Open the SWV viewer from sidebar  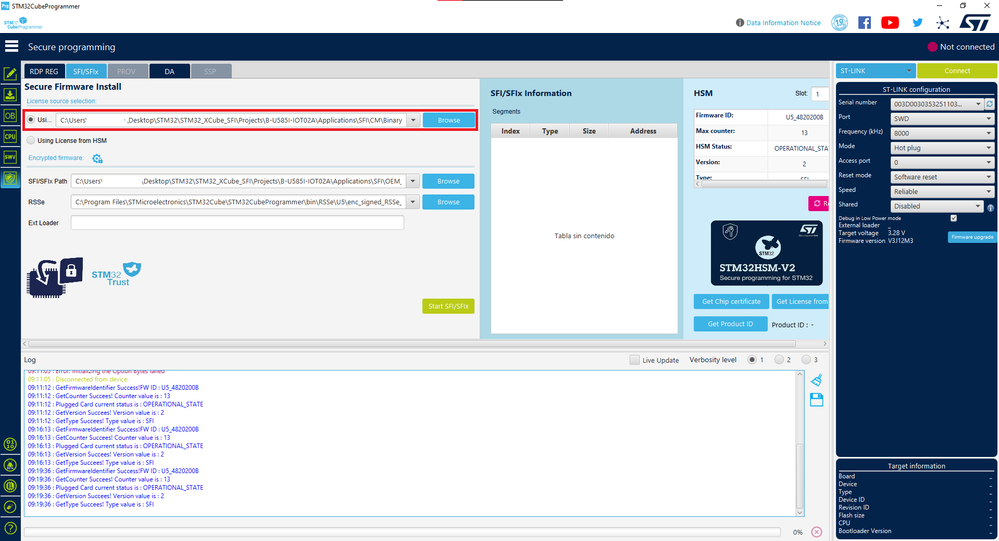[10, 157]
